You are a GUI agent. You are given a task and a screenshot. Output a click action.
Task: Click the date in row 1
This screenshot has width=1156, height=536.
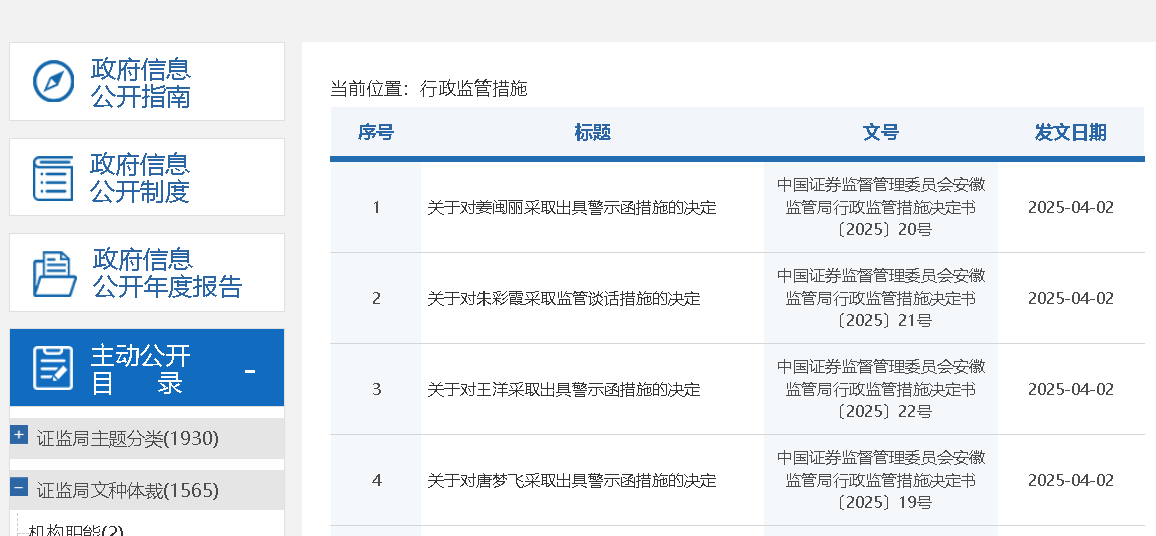pos(1070,207)
